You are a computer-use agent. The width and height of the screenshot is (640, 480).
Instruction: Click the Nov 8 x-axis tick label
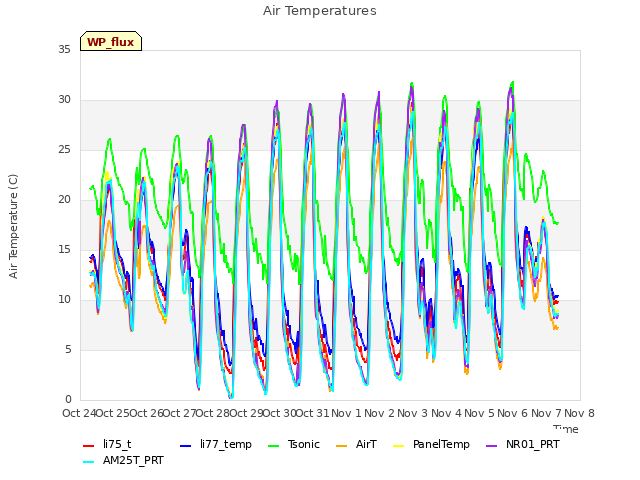coord(580,413)
